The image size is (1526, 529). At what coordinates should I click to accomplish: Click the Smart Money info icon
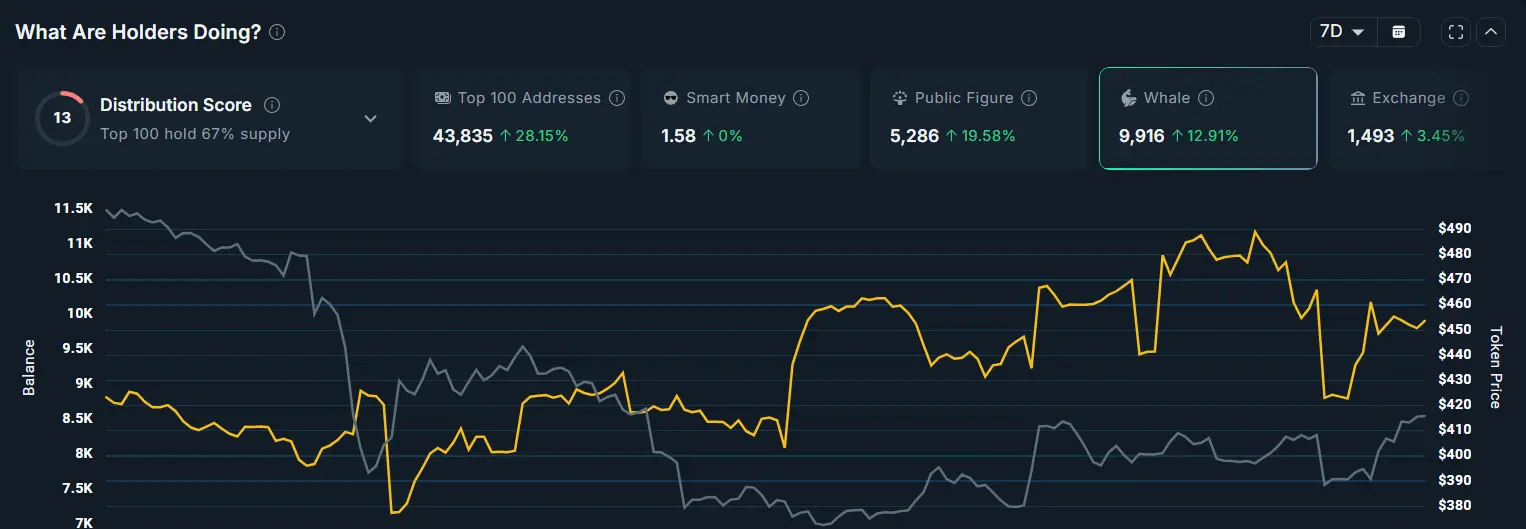click(x=801, y=98)
